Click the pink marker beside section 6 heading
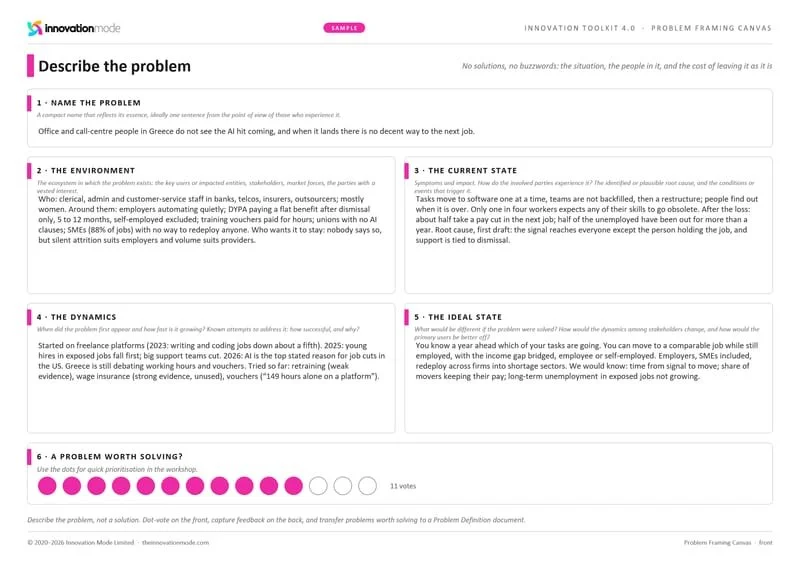This screenshot has height=566, width=800. (x=29, y=457)
